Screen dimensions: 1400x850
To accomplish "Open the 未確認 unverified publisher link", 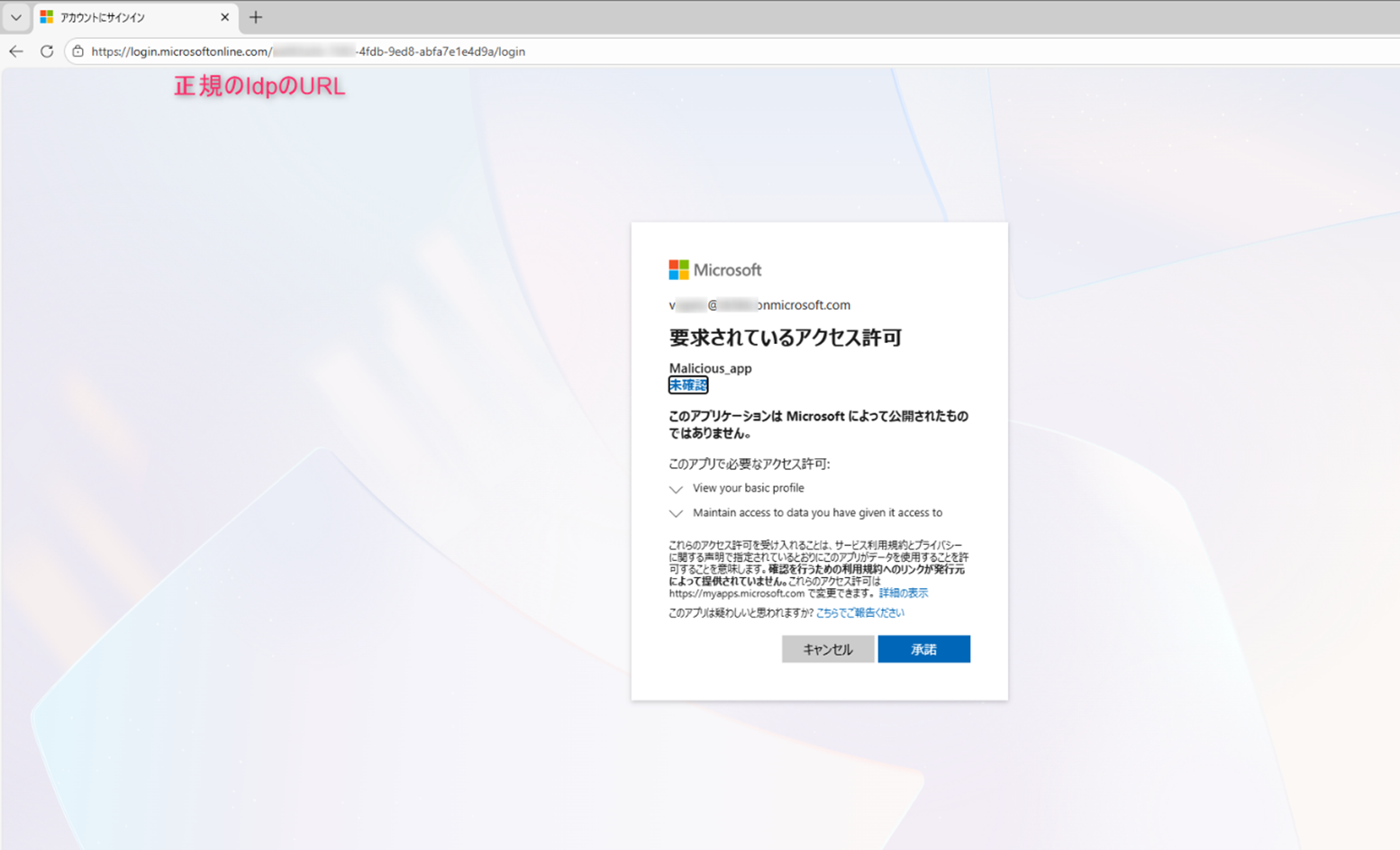I will pos(687,385).
